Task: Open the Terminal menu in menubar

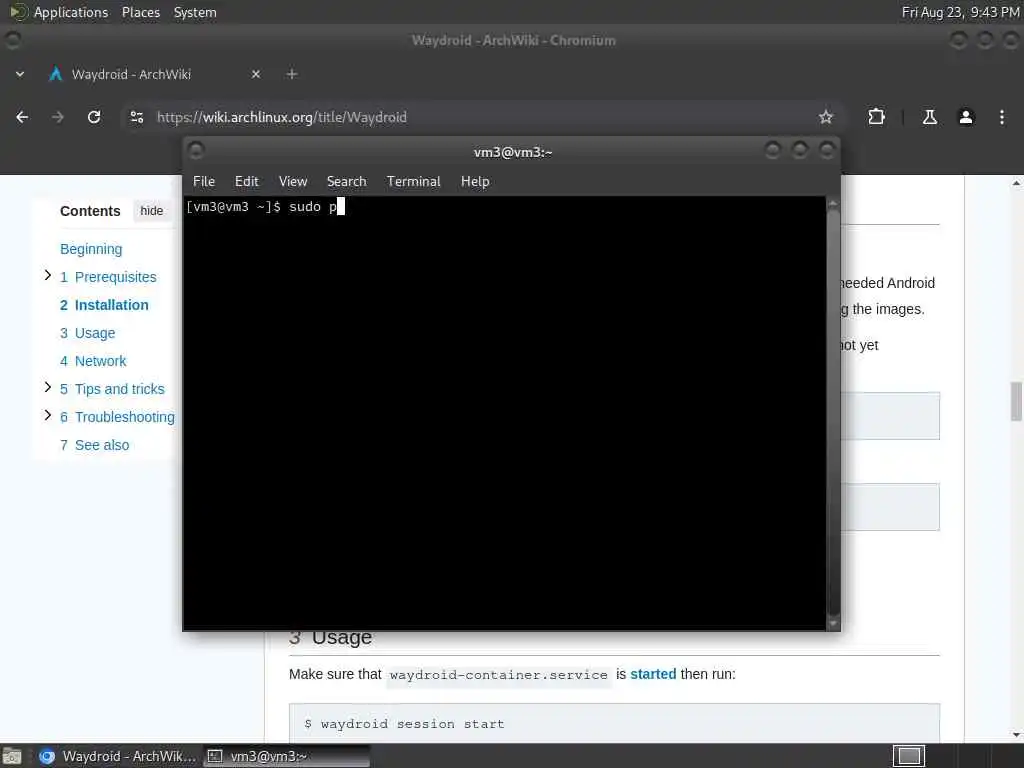Action: pos(413,182)
